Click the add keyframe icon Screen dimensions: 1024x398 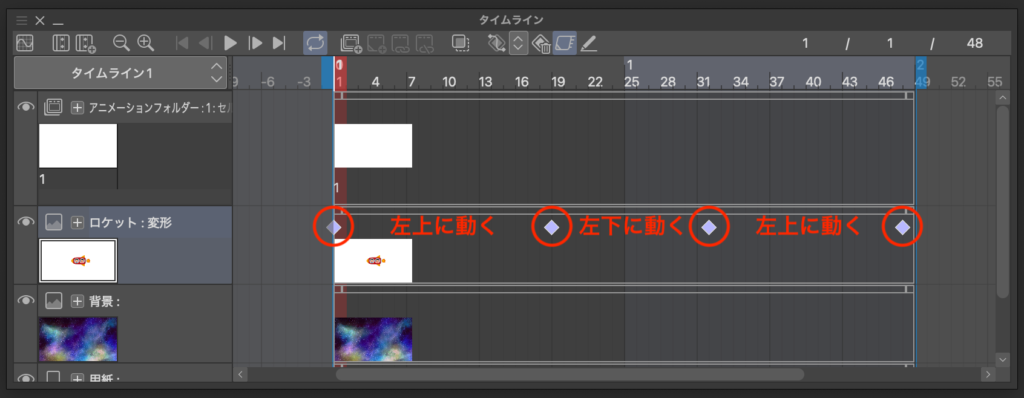point(497,43)
